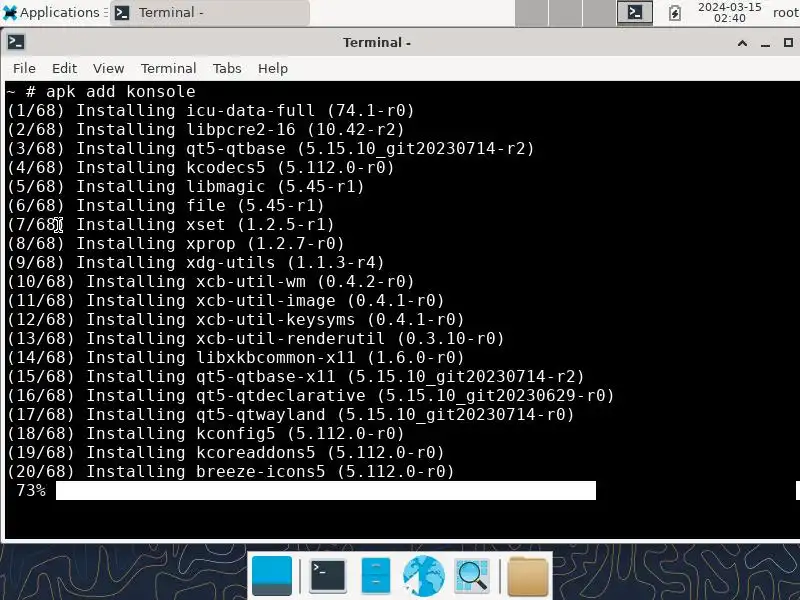800x600 pixels.
Task: Click the 'Terminal -' window title bar
Action: [x=377, y=42]
